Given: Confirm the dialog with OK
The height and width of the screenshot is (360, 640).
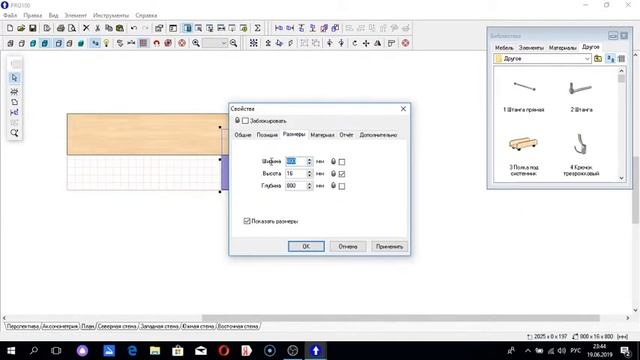Looking at the screenshot, I should [306, 247].
